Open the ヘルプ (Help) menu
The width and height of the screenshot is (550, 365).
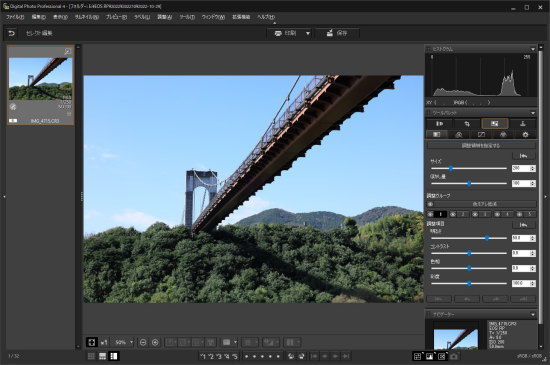(x=266, y=17)
